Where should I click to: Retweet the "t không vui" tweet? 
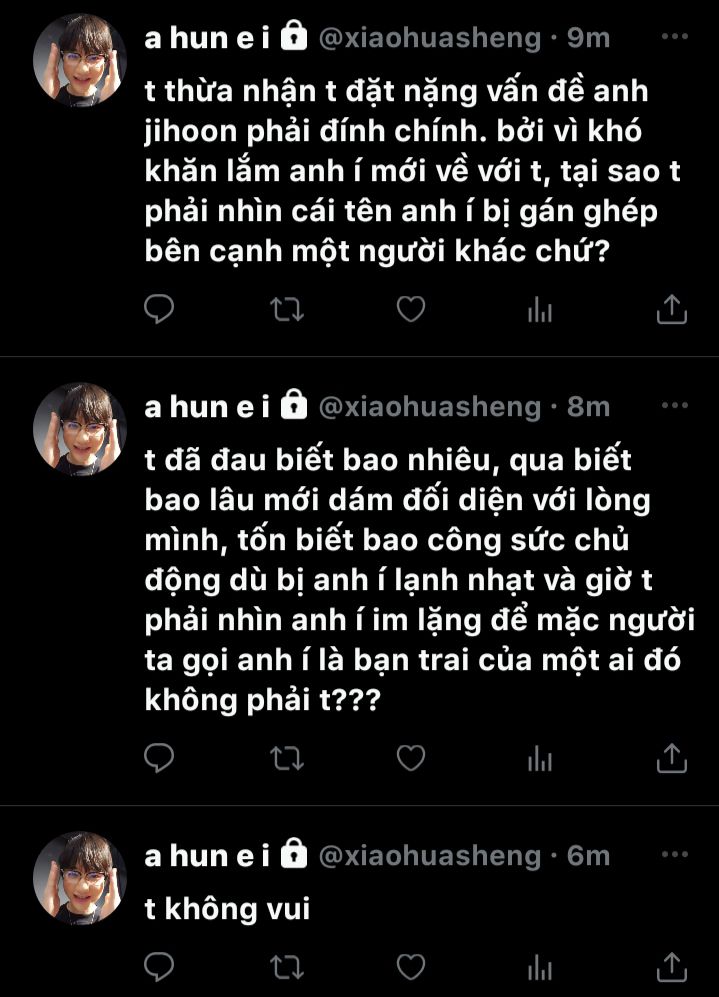[x=287, y=968]
